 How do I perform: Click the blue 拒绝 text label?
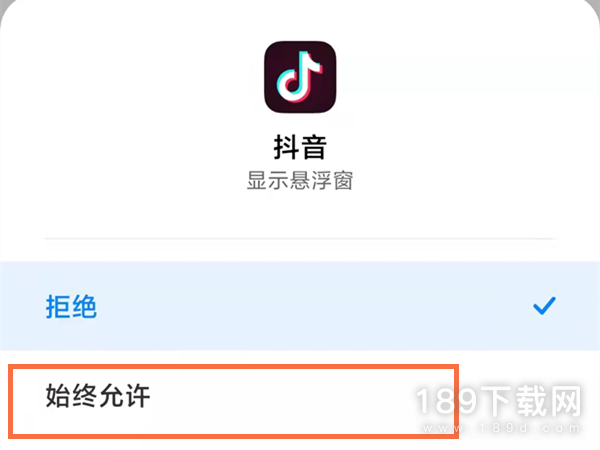(x=71, y=307)
